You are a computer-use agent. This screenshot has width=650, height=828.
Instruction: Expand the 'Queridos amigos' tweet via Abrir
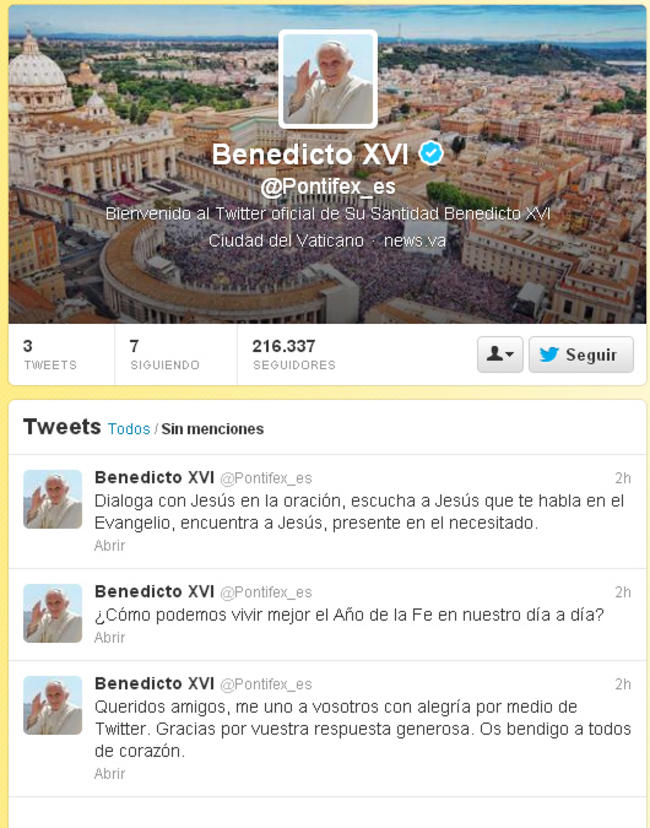pos(109,774)
